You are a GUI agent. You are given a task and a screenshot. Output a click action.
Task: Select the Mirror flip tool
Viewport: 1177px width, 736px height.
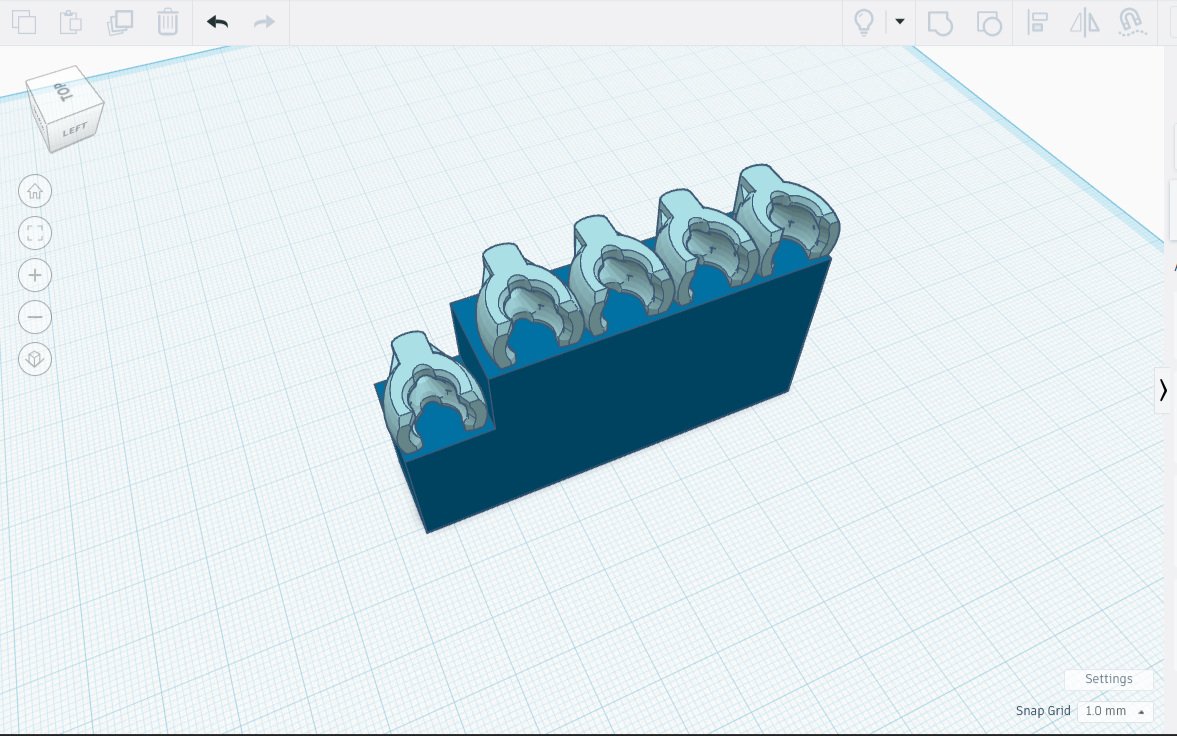coord(1085,23)
